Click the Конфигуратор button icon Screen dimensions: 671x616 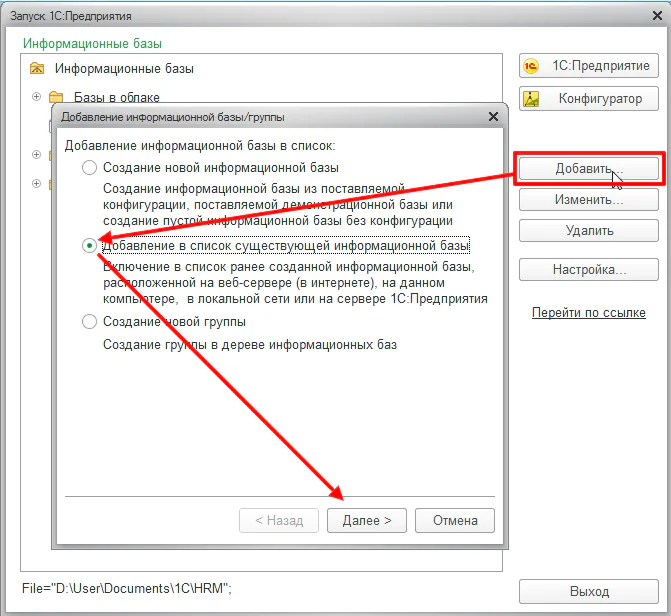(x=533, y=99)
